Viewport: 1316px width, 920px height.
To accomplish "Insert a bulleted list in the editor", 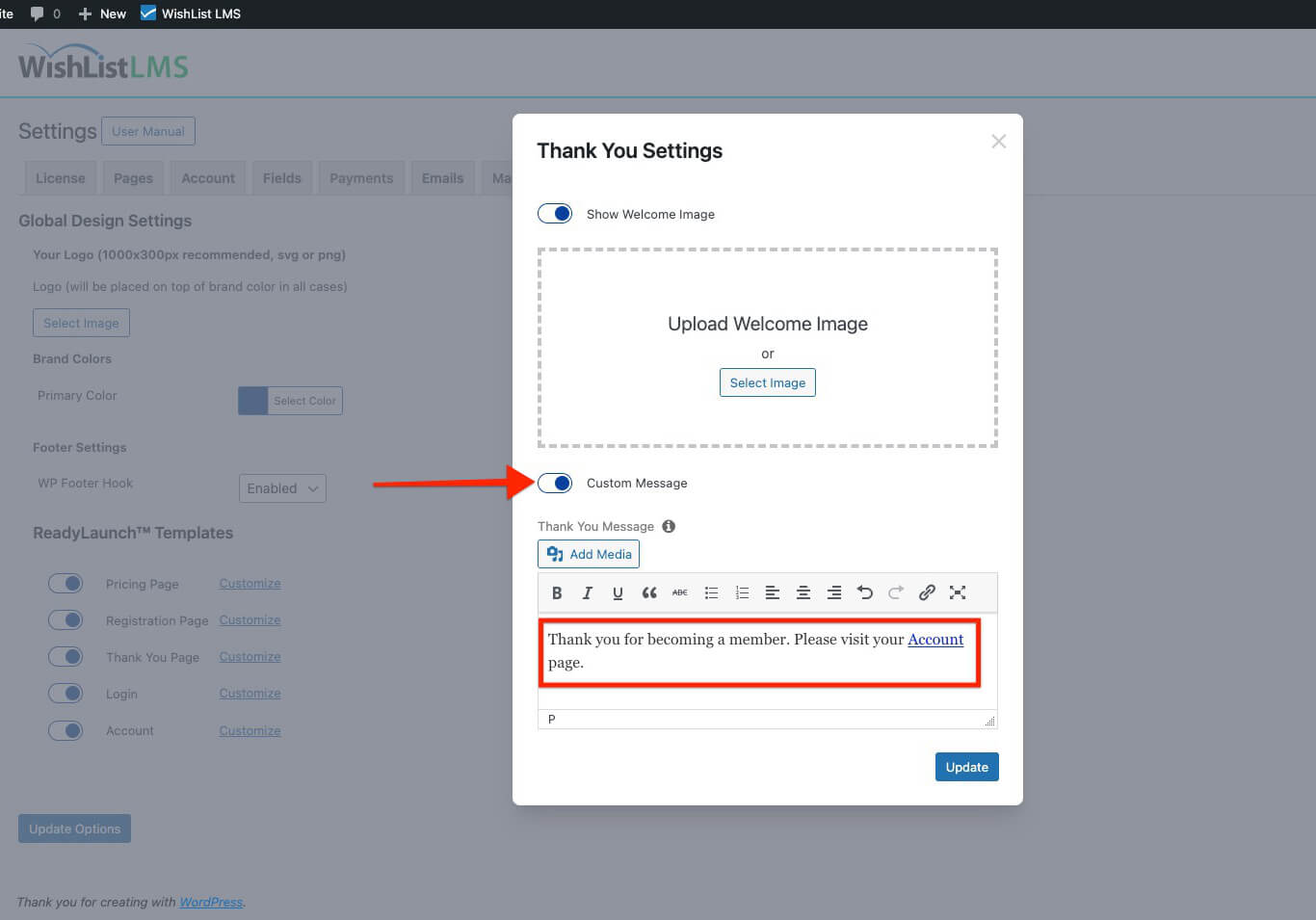I will click(x=711, y=592).
